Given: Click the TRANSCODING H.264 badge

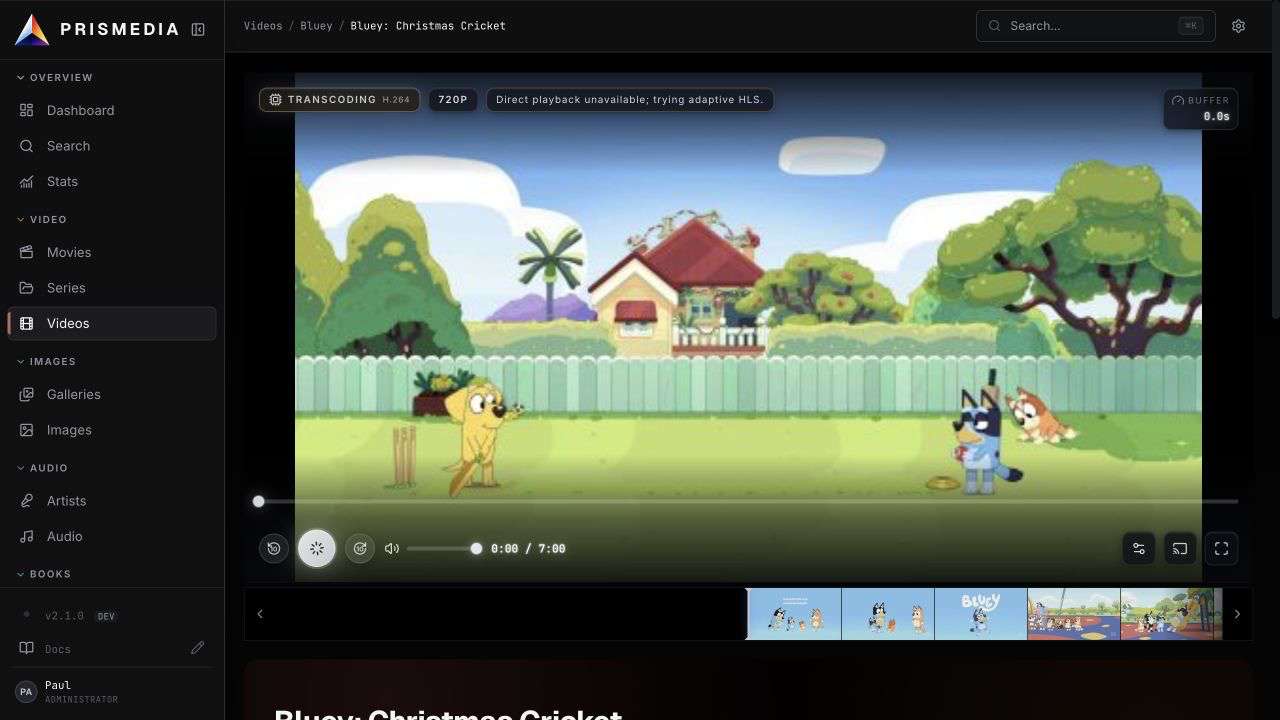Looking at the screenshot, I should click(x=339, y=100).
